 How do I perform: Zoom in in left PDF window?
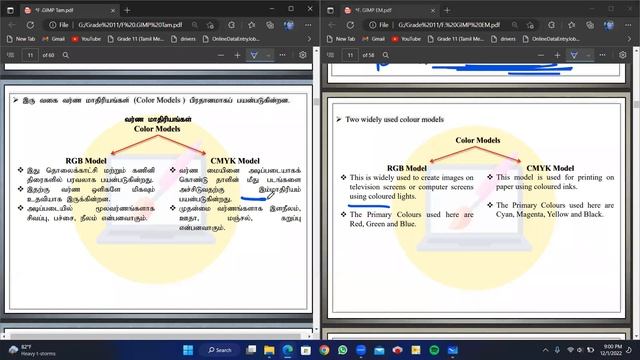click(x=238, y=55)
